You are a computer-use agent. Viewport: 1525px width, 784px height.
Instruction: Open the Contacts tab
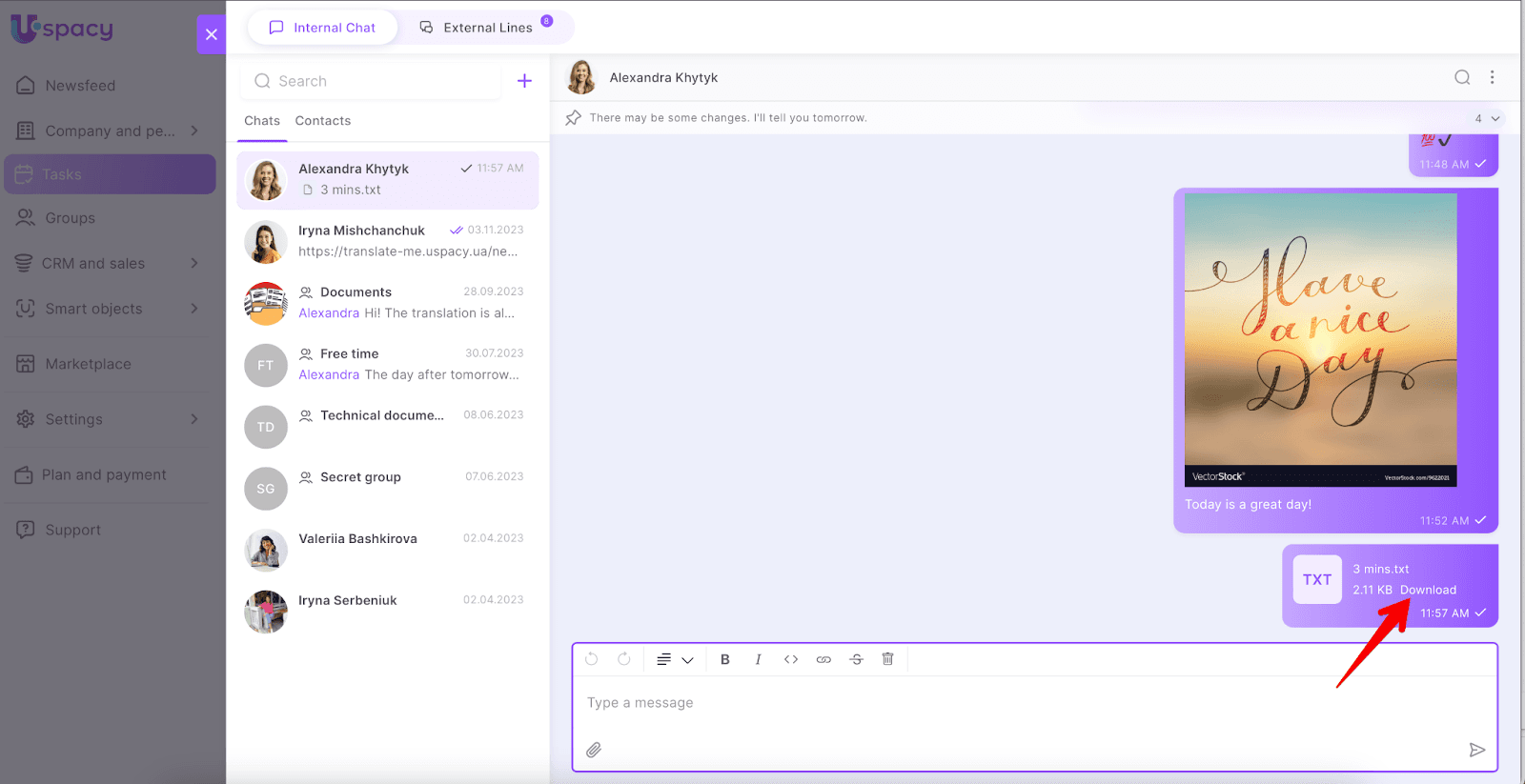coord(322,121)
